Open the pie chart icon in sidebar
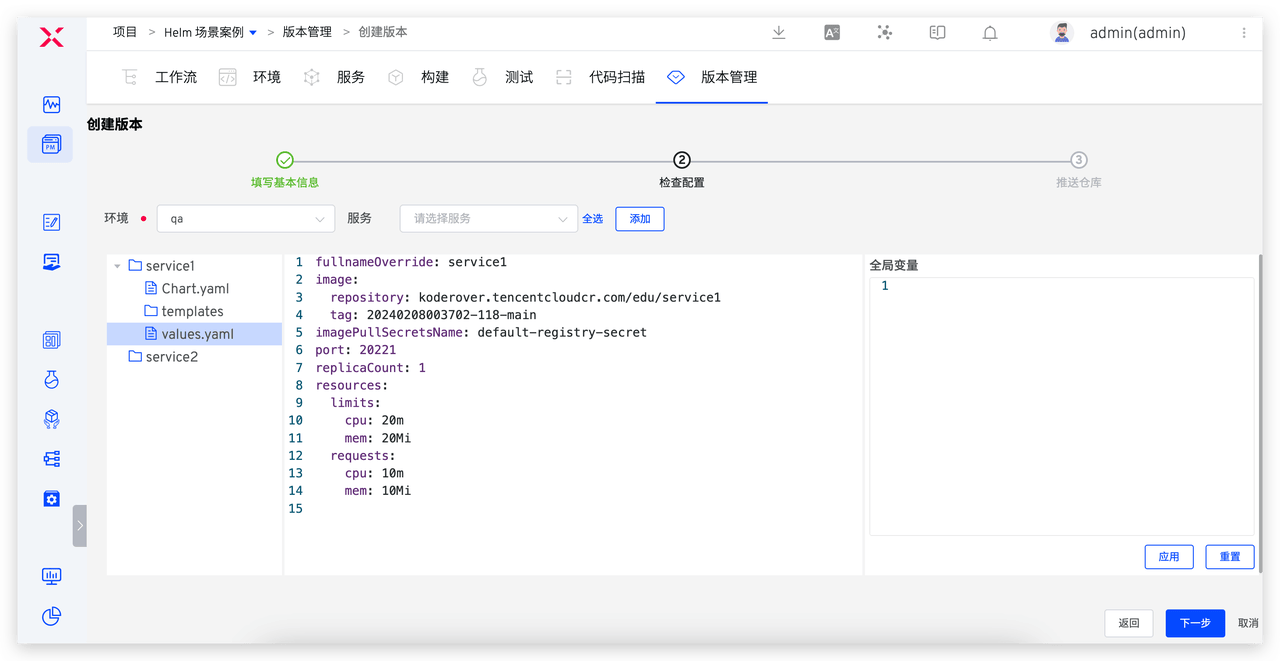 51,616
